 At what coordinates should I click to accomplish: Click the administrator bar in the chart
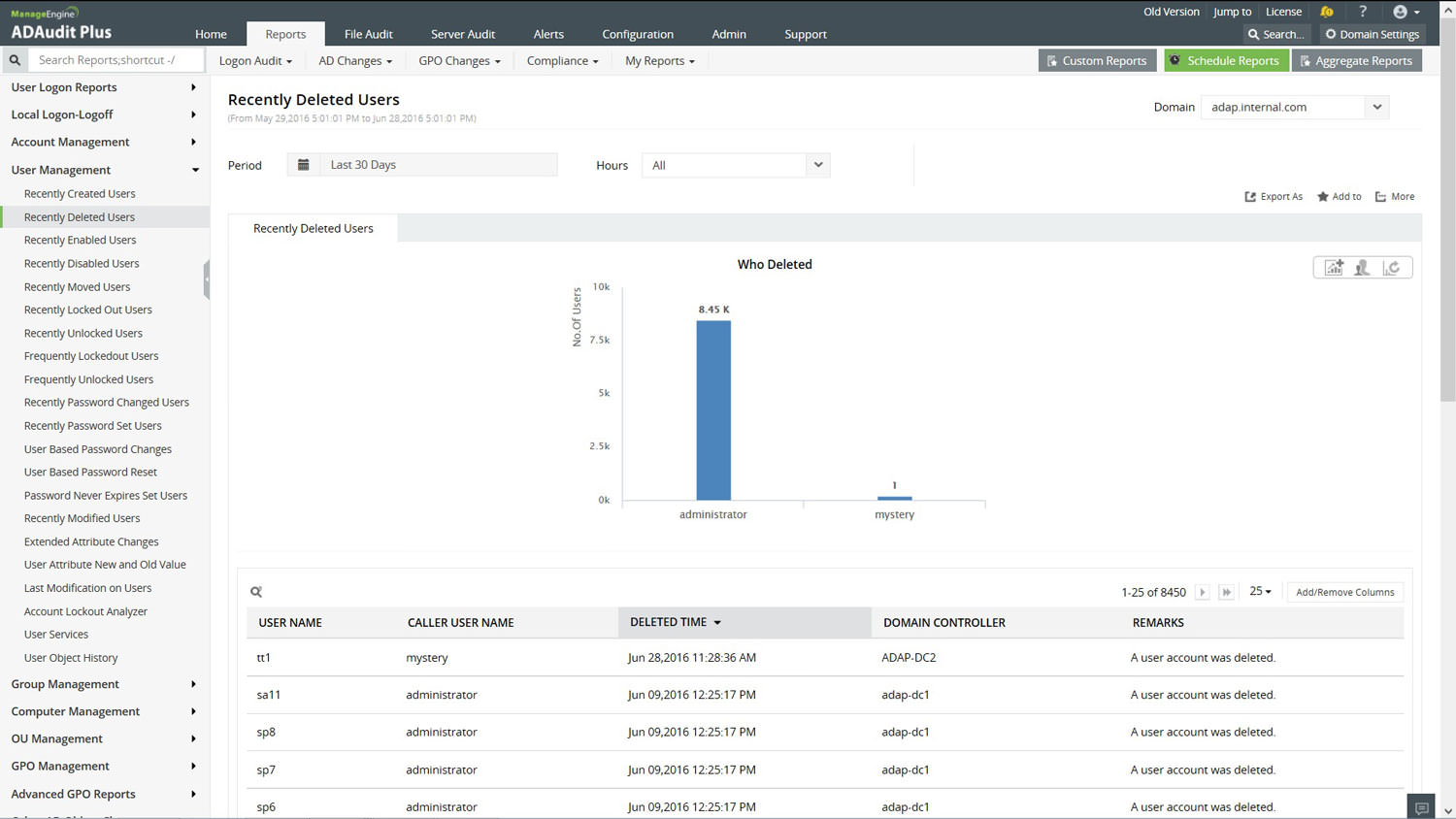click(713, 409)
